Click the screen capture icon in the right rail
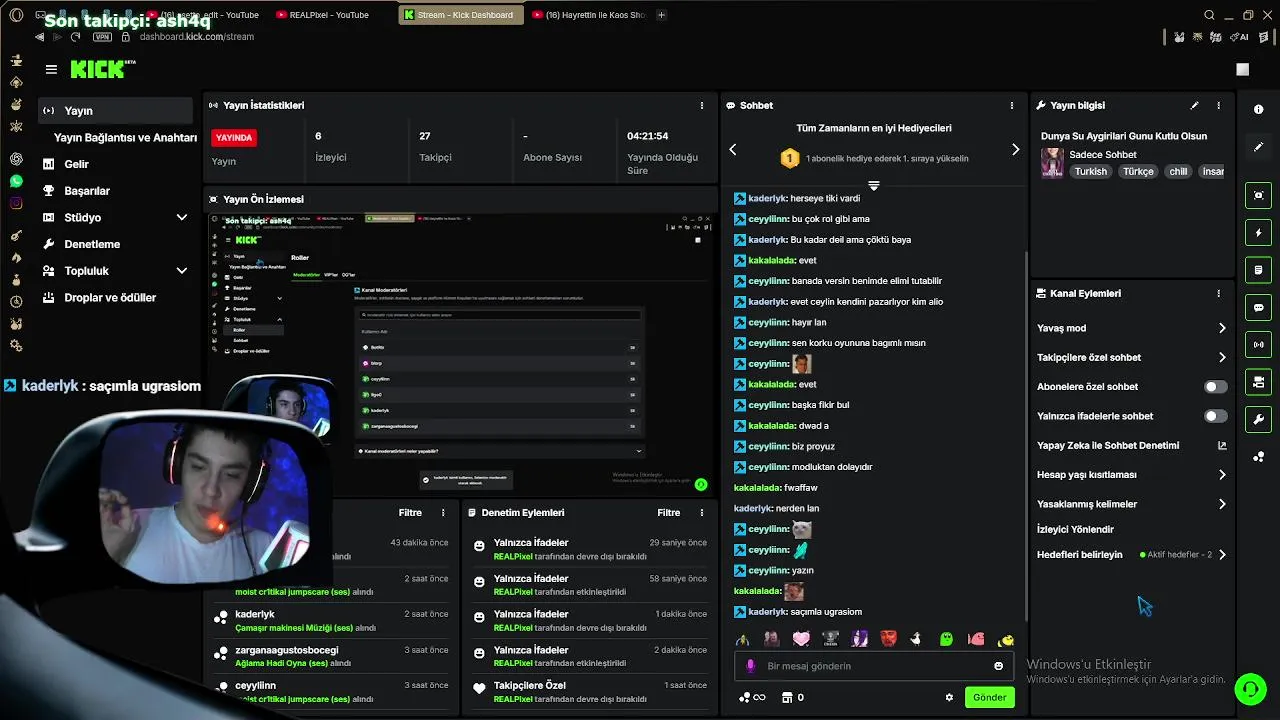The image size is (1280, 720). pos(1258,195)
